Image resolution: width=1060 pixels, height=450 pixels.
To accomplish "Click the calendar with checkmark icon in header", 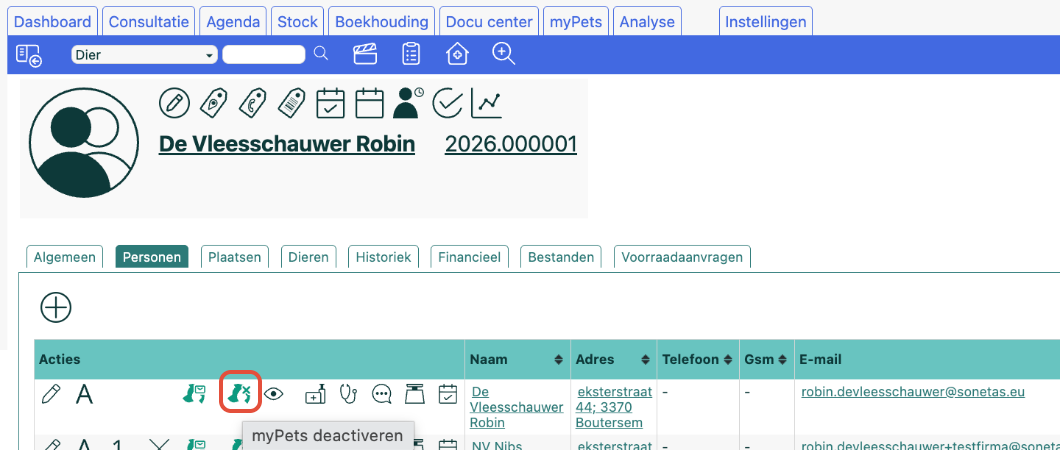I will coord(331,103).
